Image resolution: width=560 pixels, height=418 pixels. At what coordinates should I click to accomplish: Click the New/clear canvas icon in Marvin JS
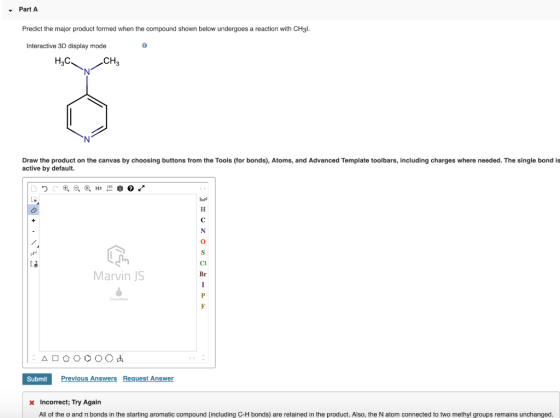[x=34, y=188]
